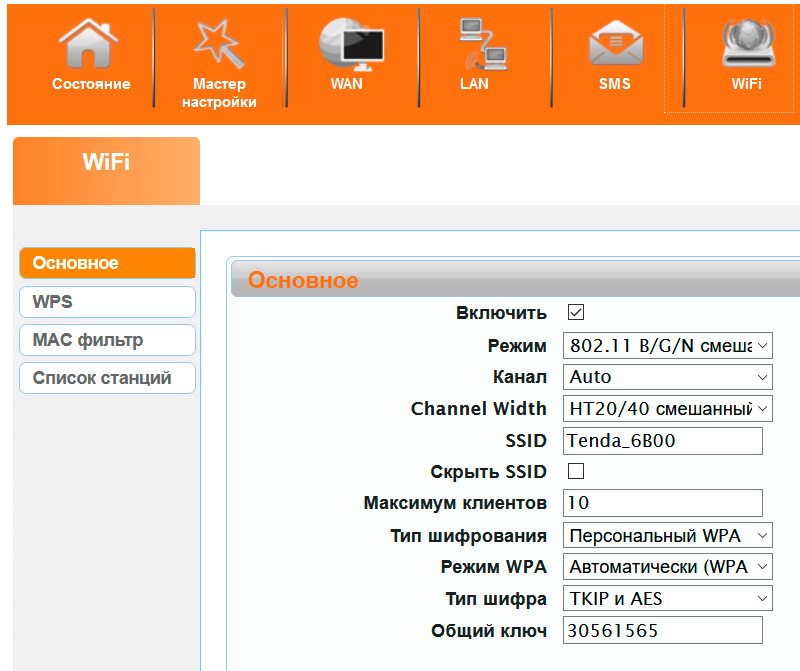The width and height of the screenshot is (800, 671).
Task: Go to Список станций section
Action: click(x=107, y=378)
